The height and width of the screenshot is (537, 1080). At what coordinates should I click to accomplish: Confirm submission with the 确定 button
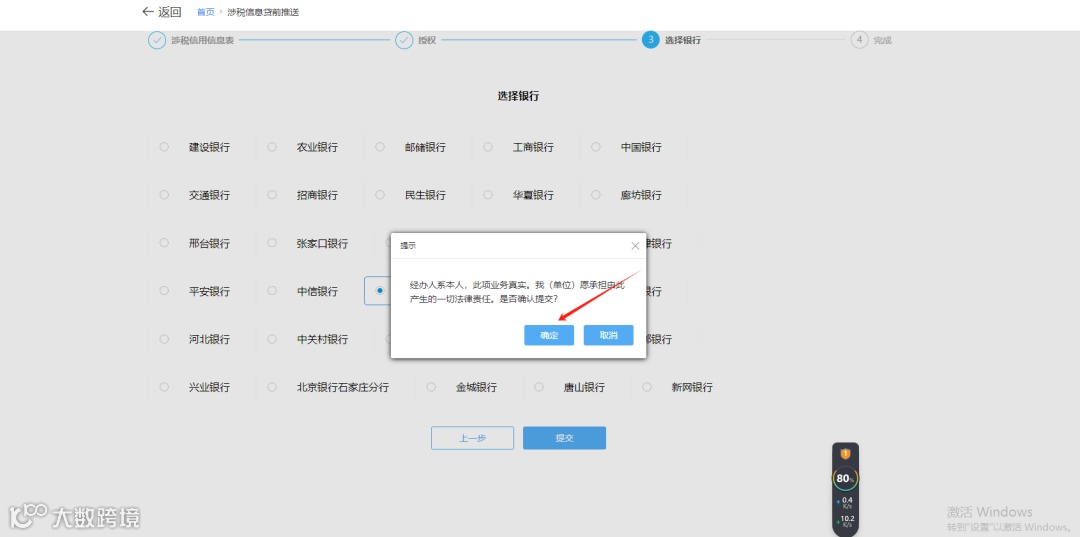(x=549, y=335)
